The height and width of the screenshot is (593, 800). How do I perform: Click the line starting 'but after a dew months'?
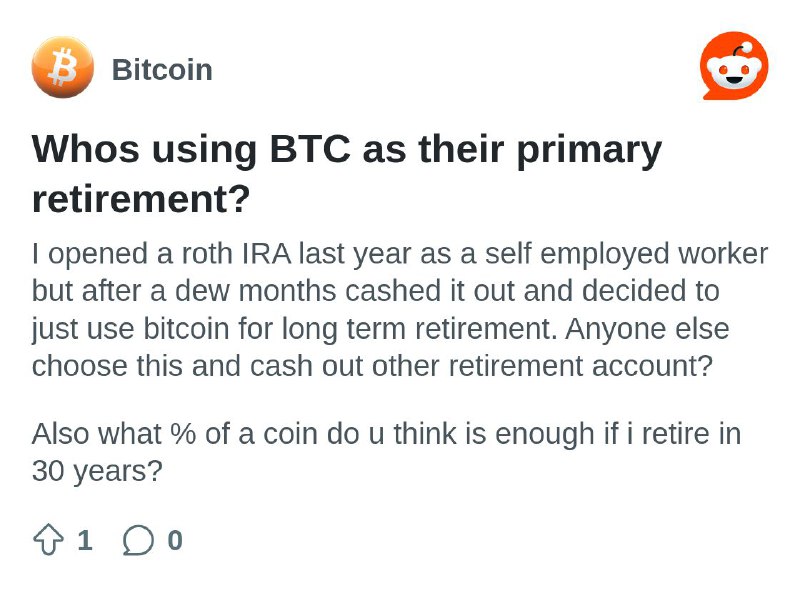[x=376, y=291]
